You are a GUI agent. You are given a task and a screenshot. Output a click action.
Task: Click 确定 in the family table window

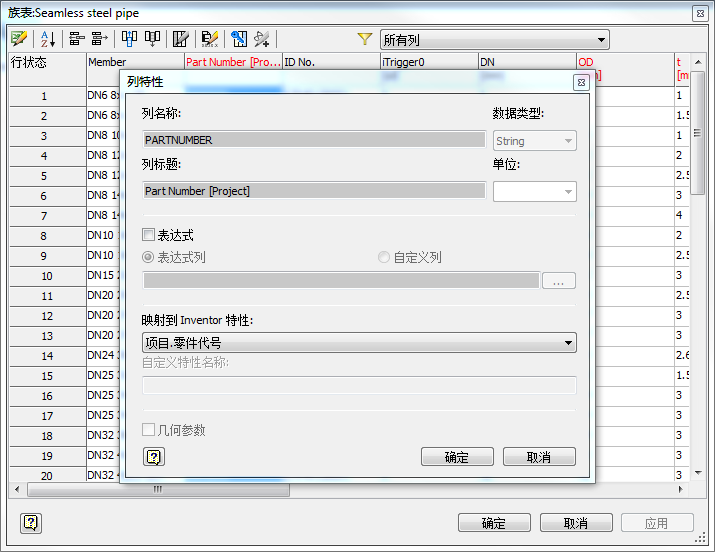pos(494,523)
